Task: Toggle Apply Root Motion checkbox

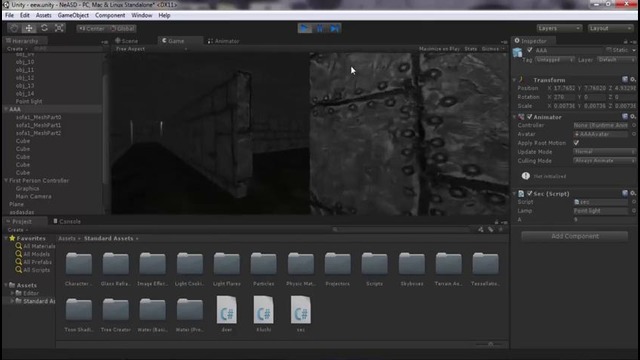Action: click(576, 143)
